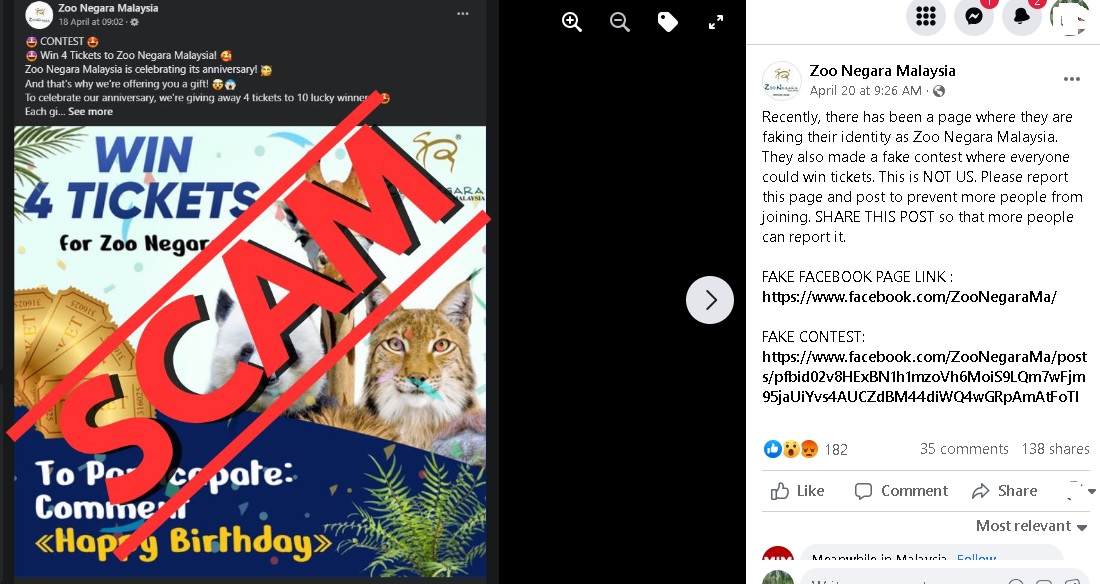The width and height of the screenshot is (1100, 584).
Task: Open Zoo Negara Malaysia profile picture
Action: pos(782,81)
